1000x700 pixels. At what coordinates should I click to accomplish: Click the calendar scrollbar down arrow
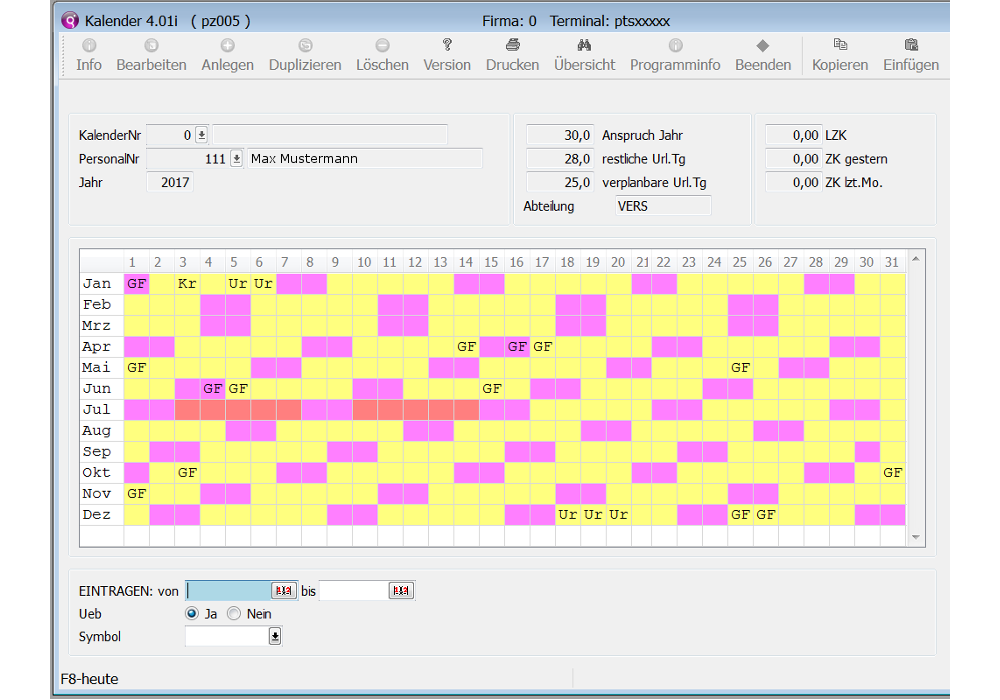917,537
